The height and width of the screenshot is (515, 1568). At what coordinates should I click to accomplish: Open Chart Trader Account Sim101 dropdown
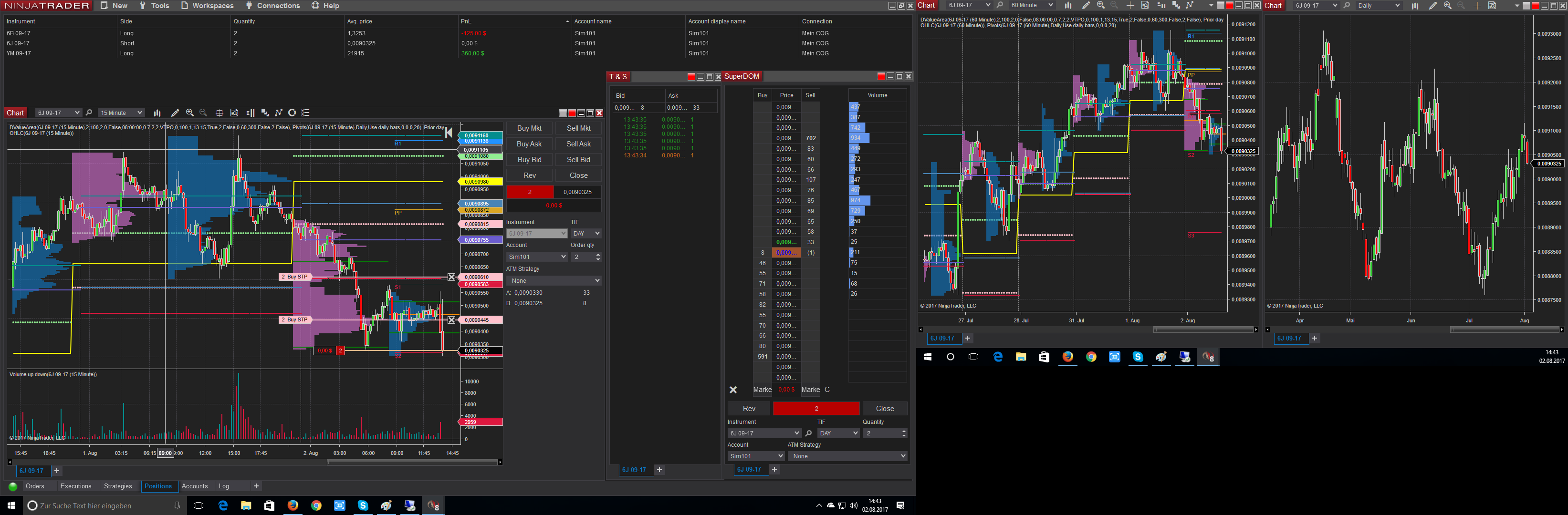click(536, 257)
